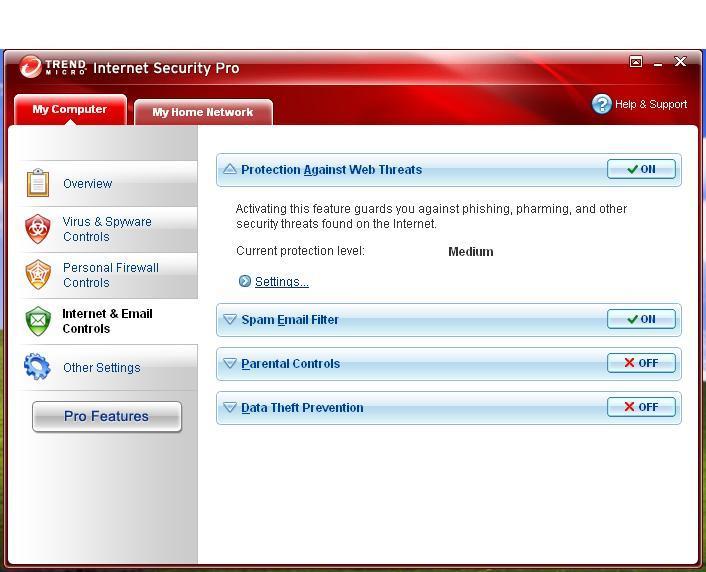Expand the Parental Controls triangle

coord(230,363)
